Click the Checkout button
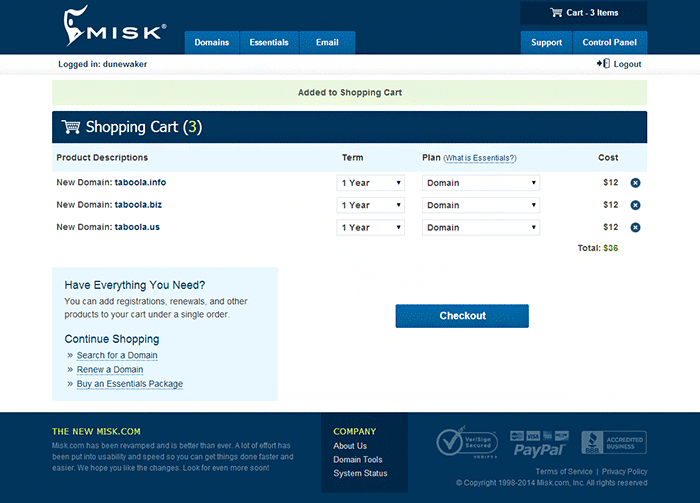The height and width of the screenshot is (503, 700). [x=462, y=316]
